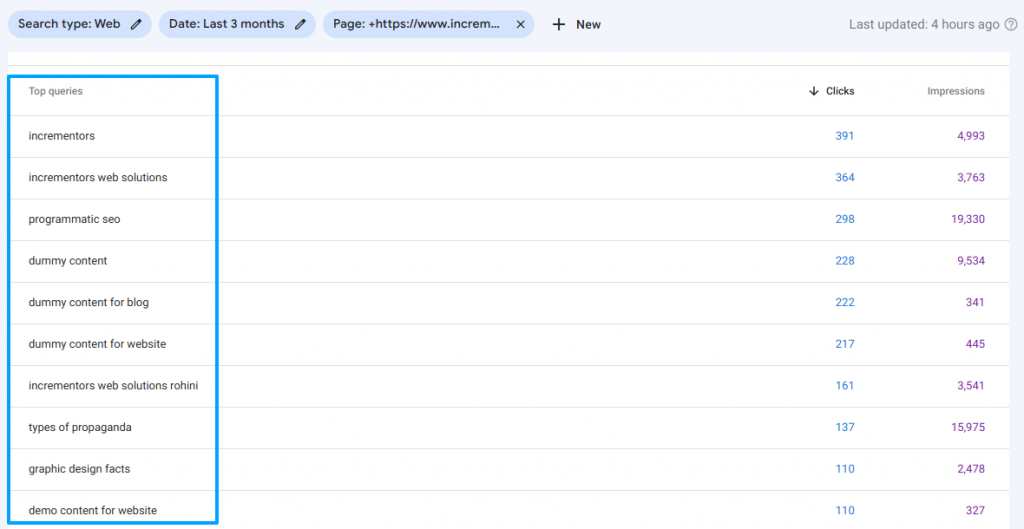
Task: Sort table by Clicks column header
Action: [840, 91]
